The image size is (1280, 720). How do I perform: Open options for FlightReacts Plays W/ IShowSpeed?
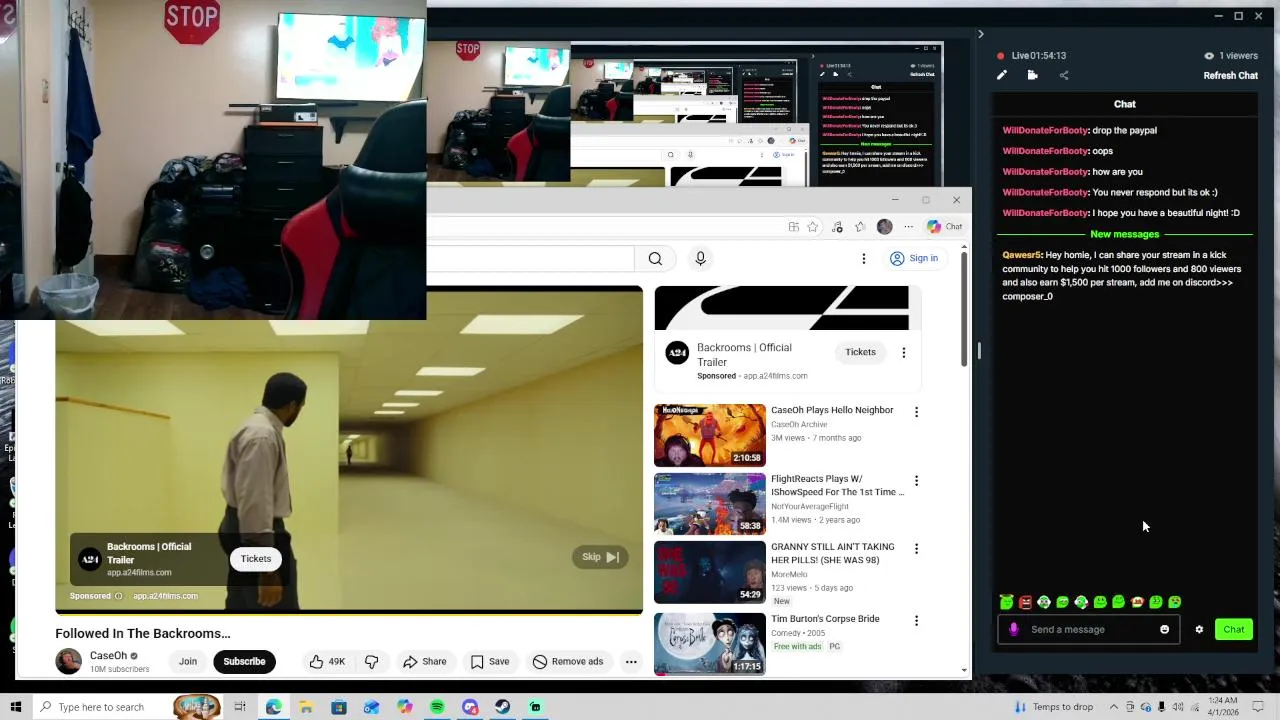coord(916,481)
